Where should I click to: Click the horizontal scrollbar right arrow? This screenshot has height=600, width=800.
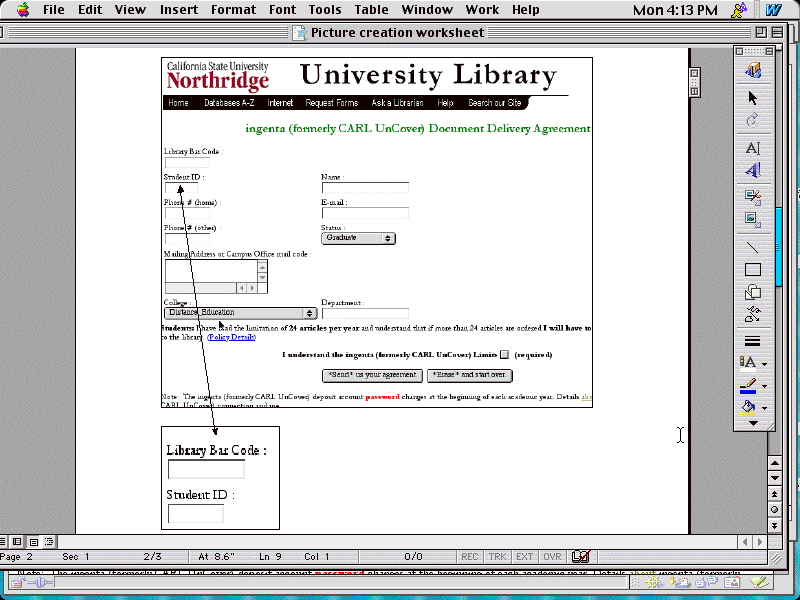pos(760,542)
